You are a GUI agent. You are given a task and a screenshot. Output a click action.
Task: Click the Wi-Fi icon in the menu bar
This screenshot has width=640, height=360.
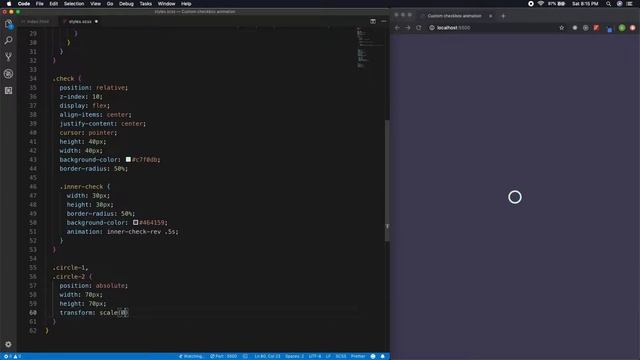[x=541, y=4]
